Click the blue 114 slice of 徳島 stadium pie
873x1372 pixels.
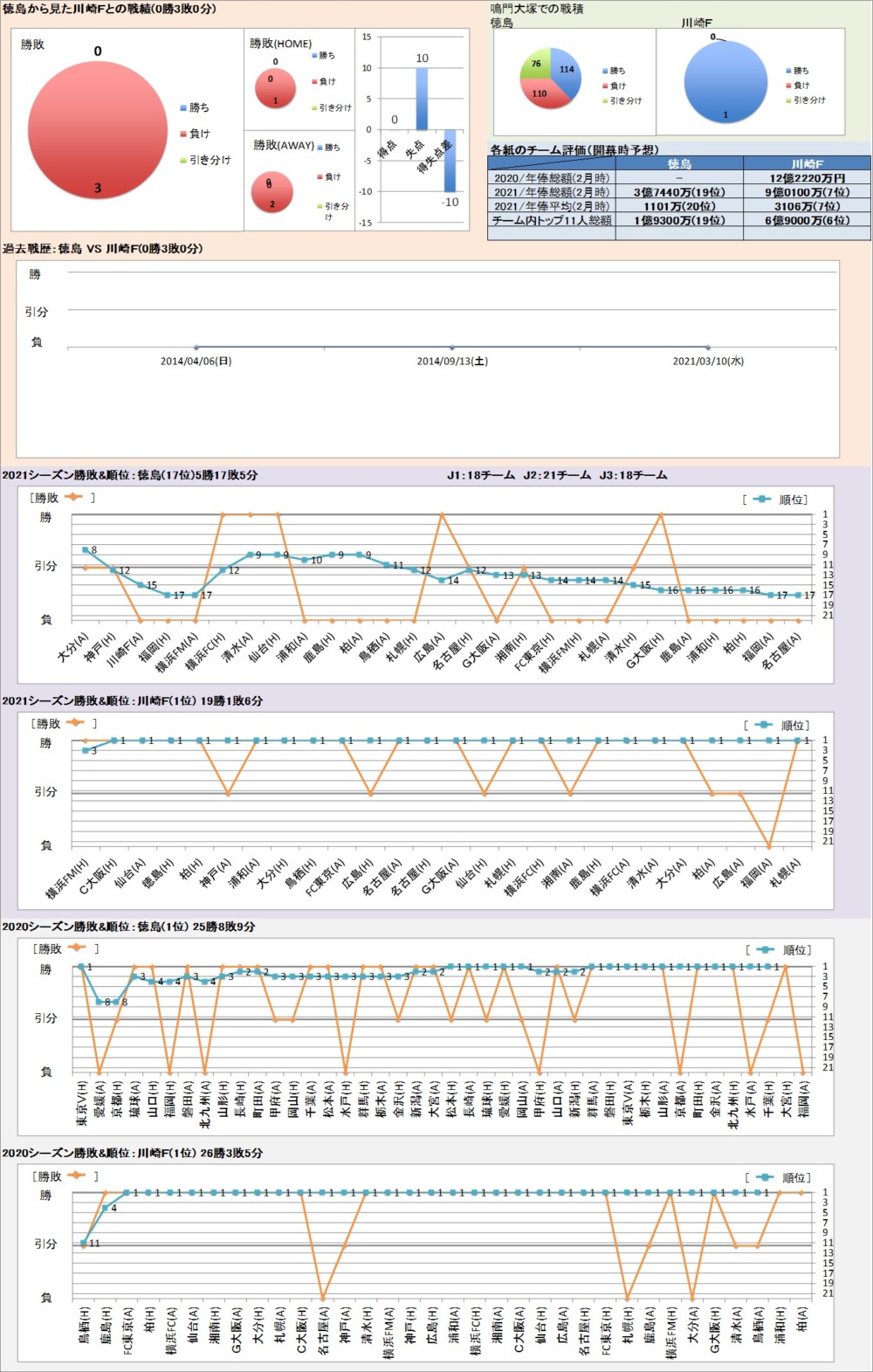563,72
